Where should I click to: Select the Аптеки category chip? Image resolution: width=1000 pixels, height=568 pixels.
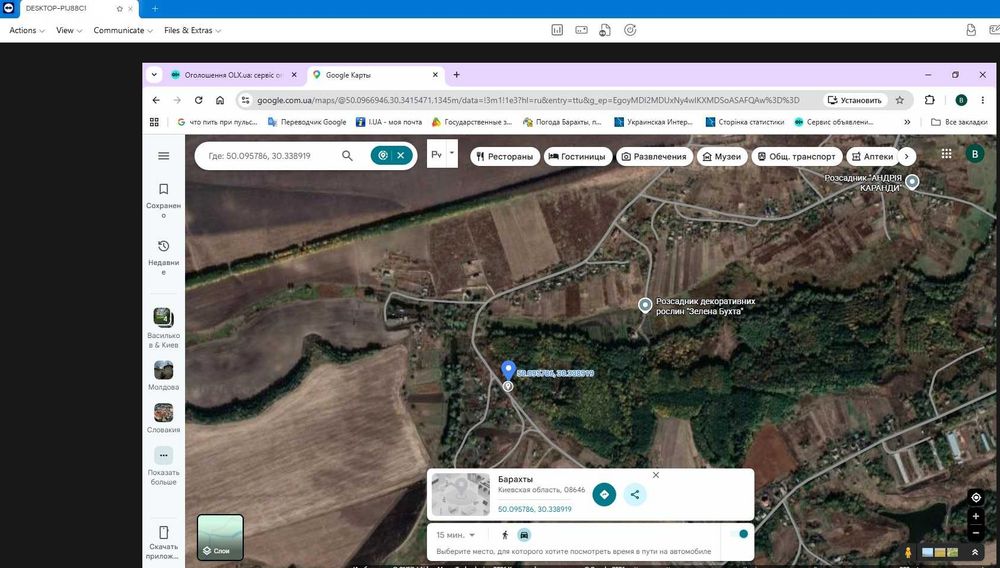coord(872,156)
